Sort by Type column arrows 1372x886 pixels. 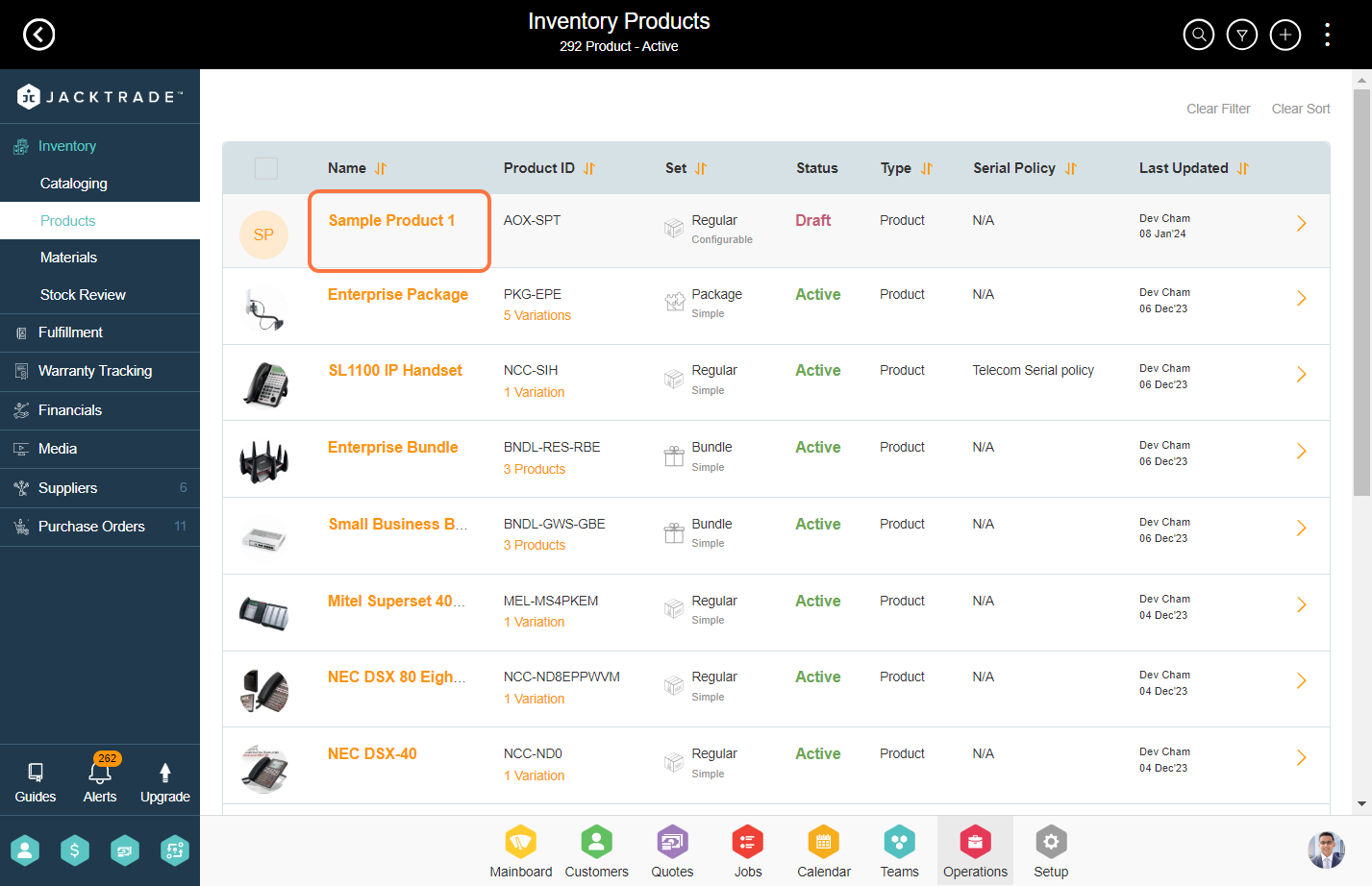pyautogui.click(x=927, y=168)
